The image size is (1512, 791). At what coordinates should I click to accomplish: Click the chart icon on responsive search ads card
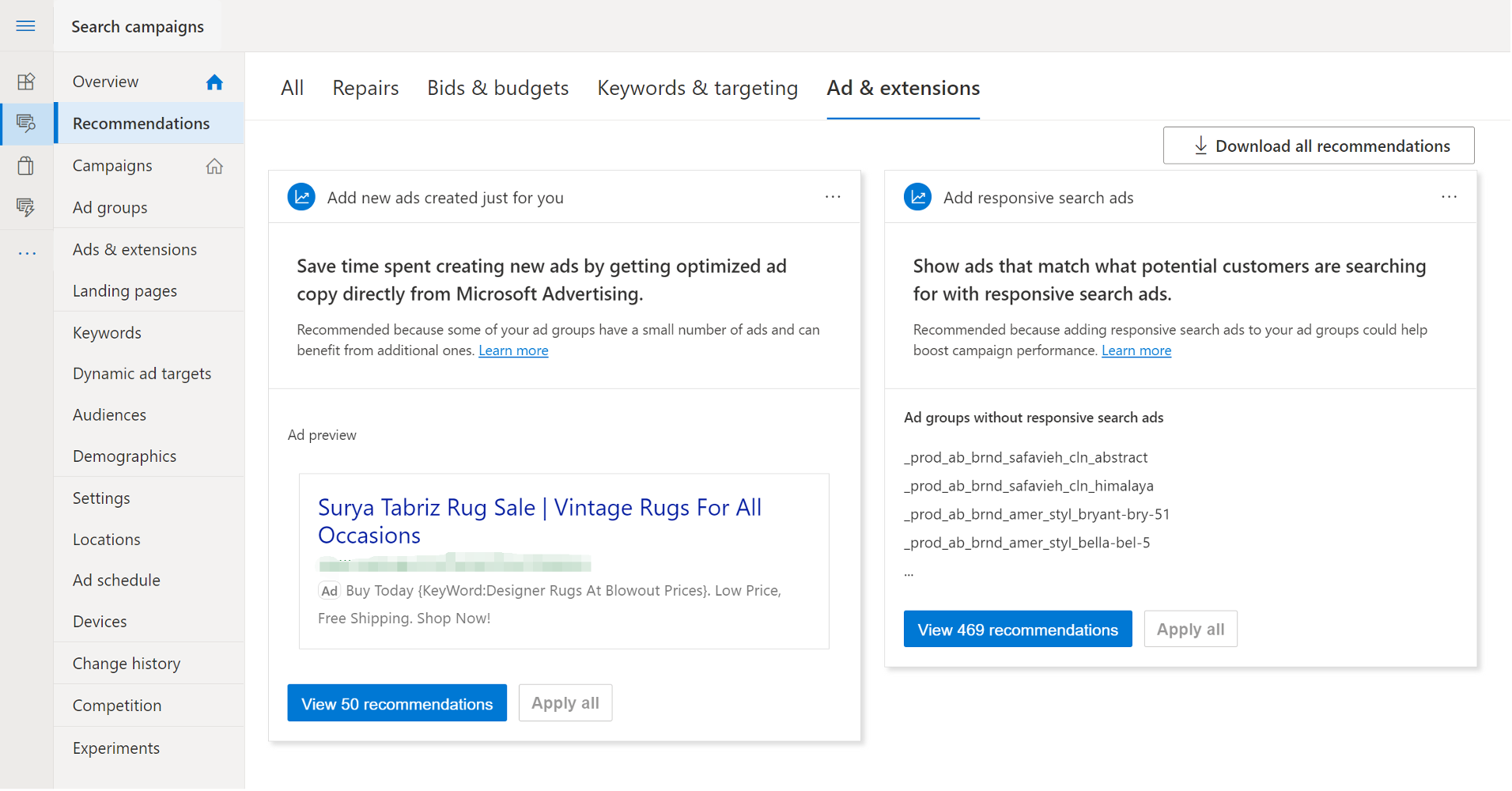pos(917,196)
